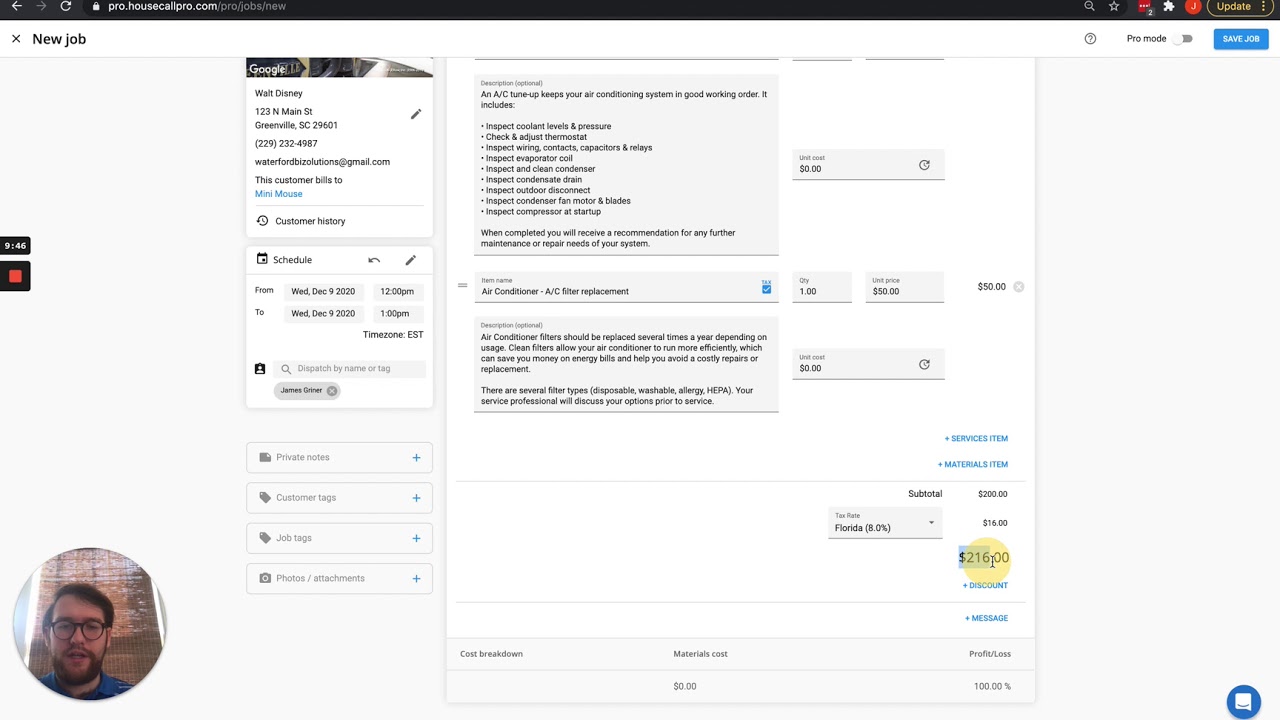
Task: Add a MESSAGE
Action: point(986,618)
